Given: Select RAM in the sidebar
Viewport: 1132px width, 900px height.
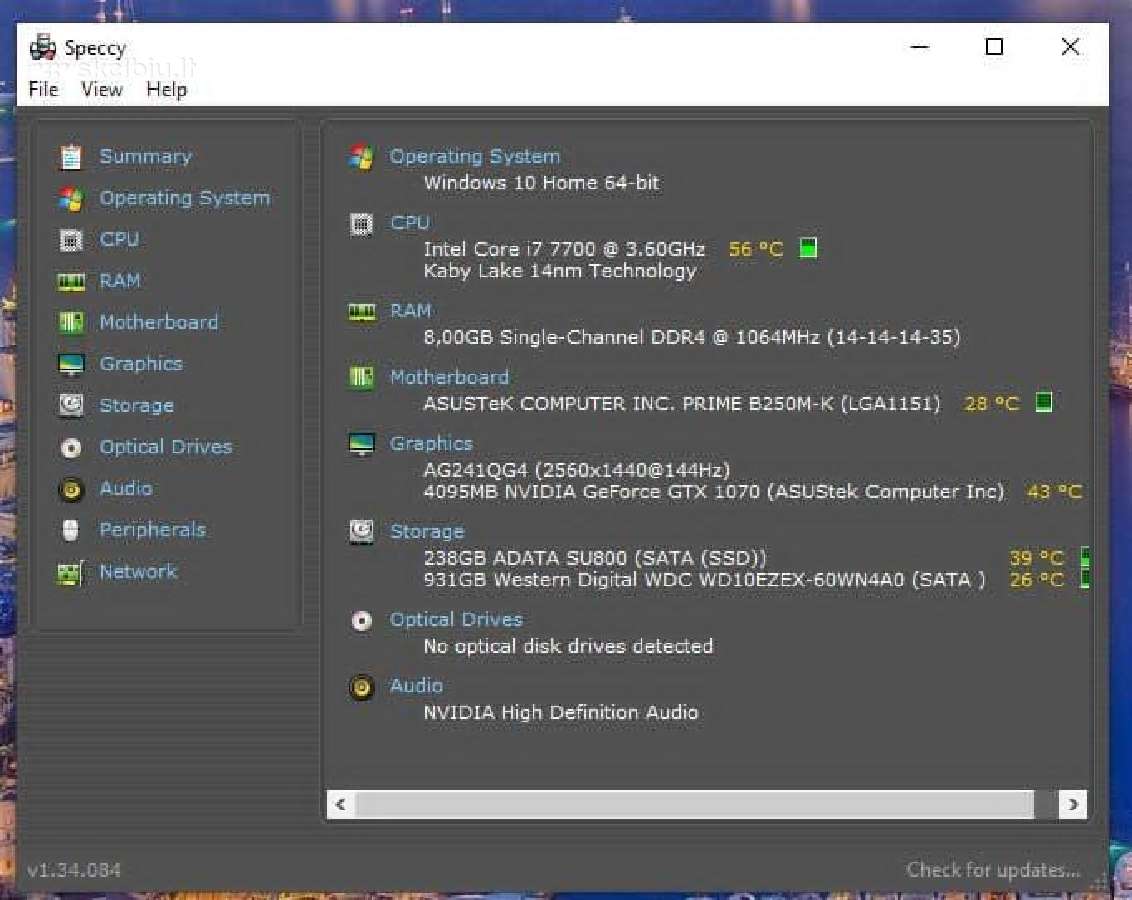Looking at the screenshot, I should click(x=120, y=281).
